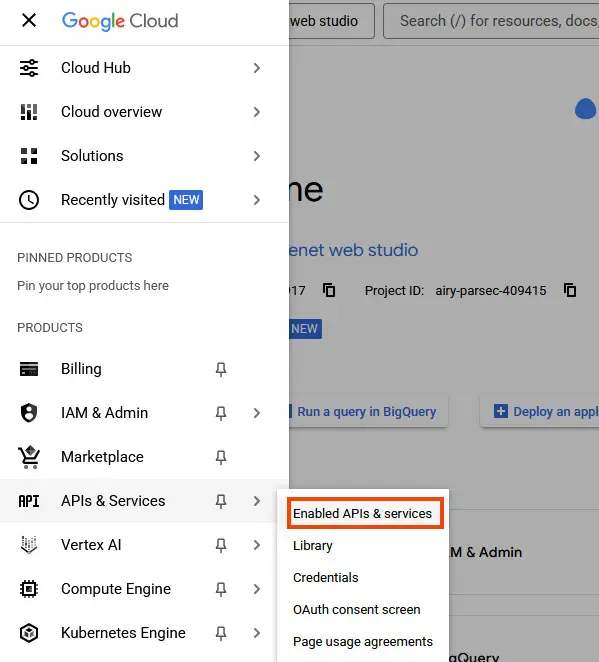
Task: Click the Kubernetes Engine hexagon icon
Action: 29,633
